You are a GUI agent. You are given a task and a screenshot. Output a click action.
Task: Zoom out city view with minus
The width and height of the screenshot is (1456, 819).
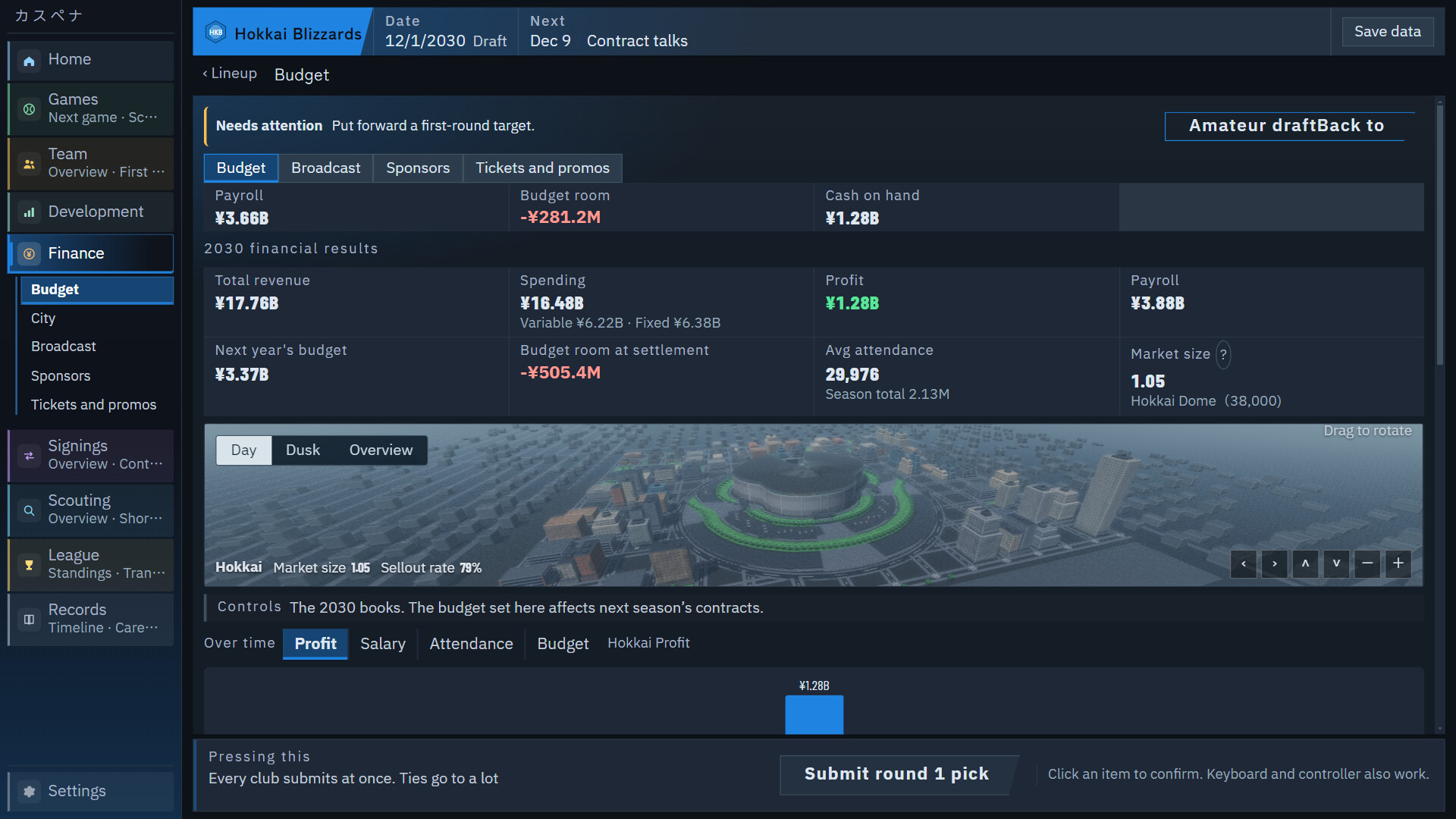(1367, 563)
